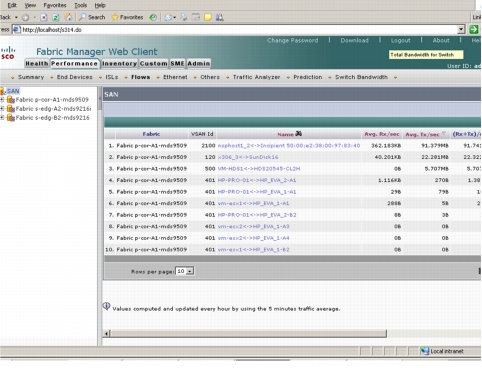Open the Flows submenu item

click(x=140, y=77)
